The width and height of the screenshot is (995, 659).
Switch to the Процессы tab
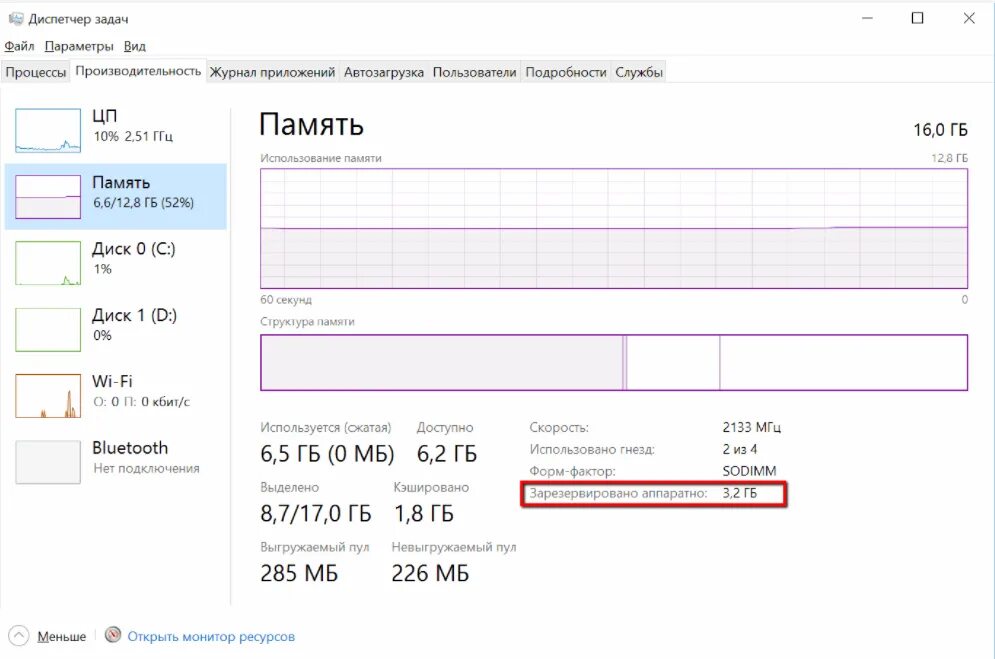(36, 72)
